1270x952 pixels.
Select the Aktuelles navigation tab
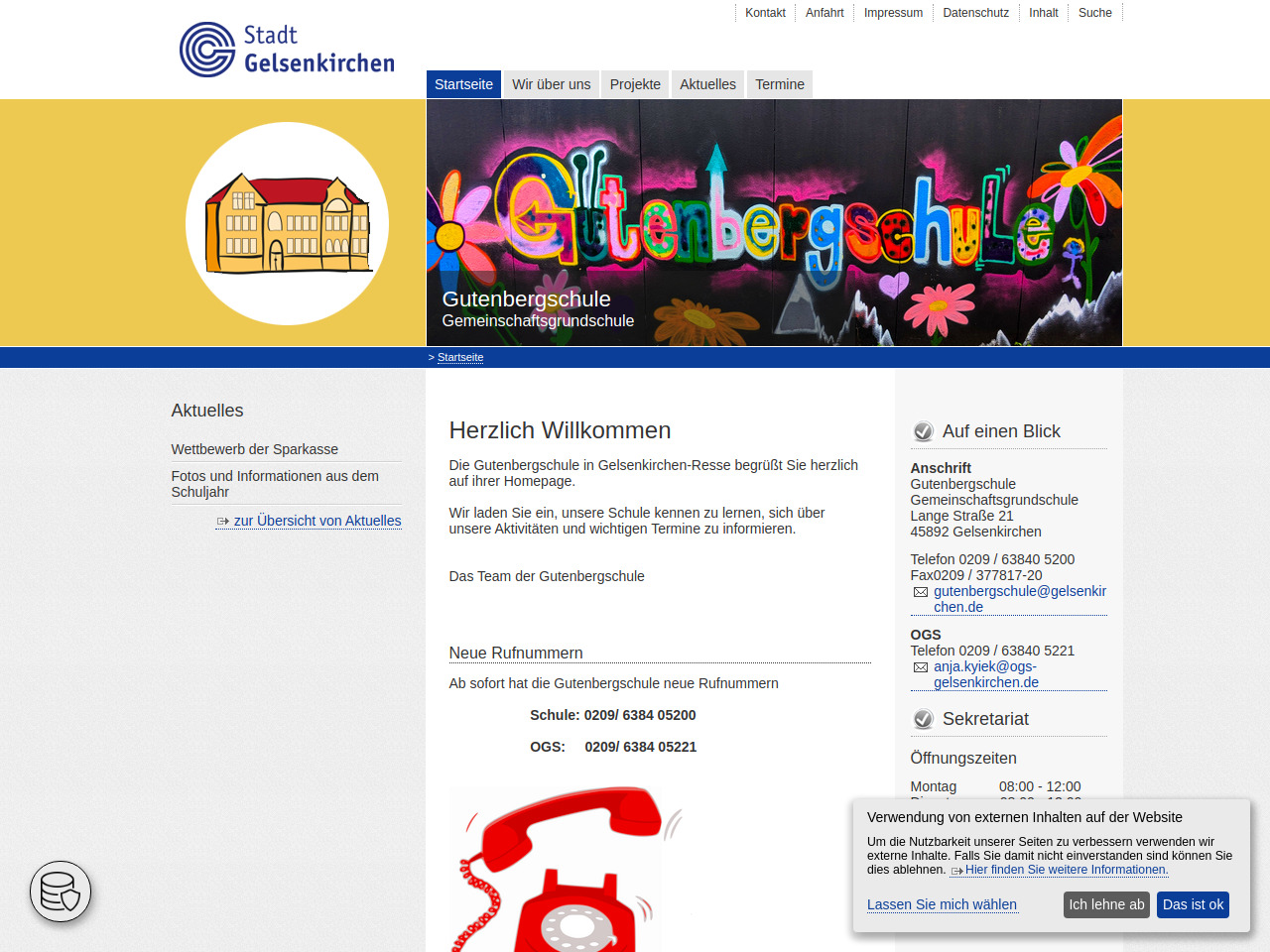[707, 84]
